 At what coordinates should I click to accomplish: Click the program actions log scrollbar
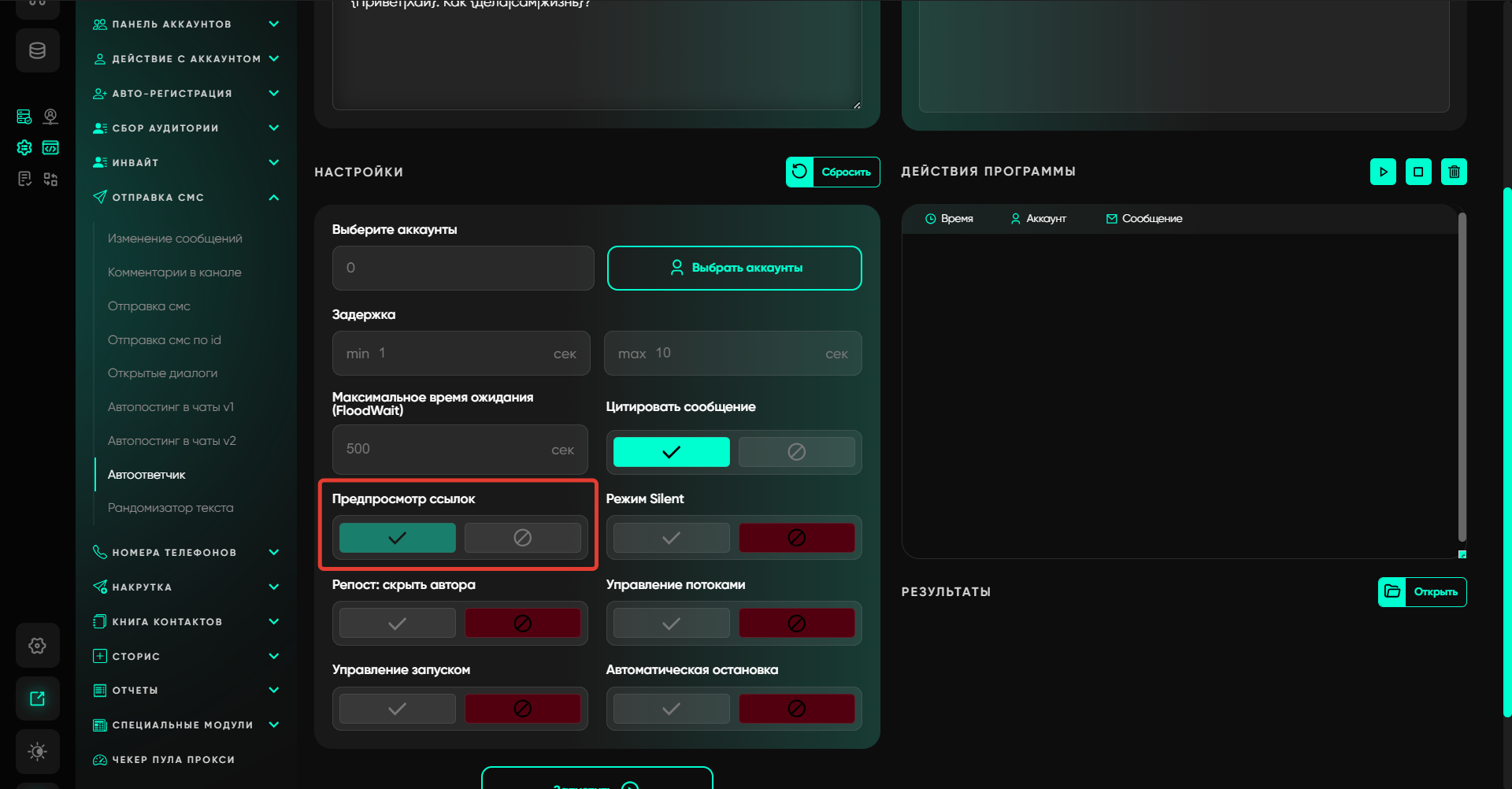1462,378
